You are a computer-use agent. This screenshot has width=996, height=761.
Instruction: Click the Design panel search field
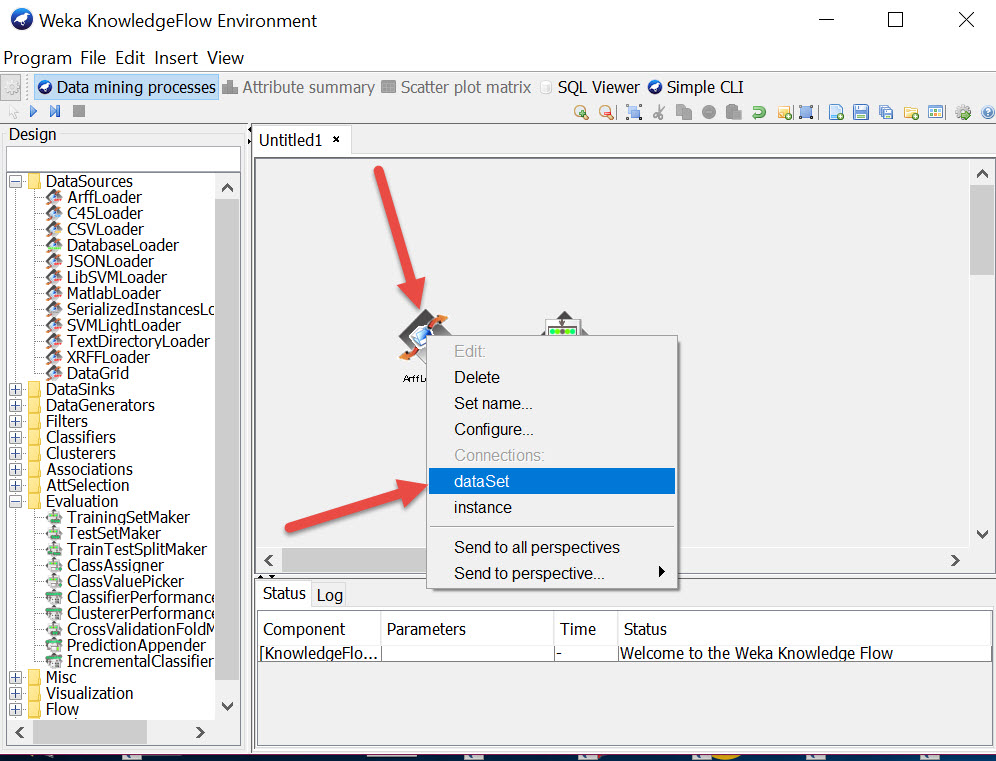tap(123, 159)
